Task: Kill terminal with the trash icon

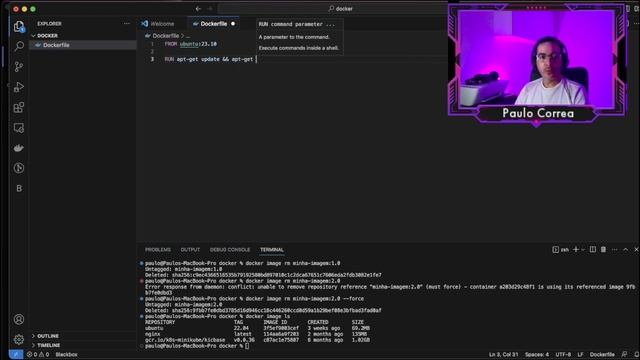Action: pos(603,249)
